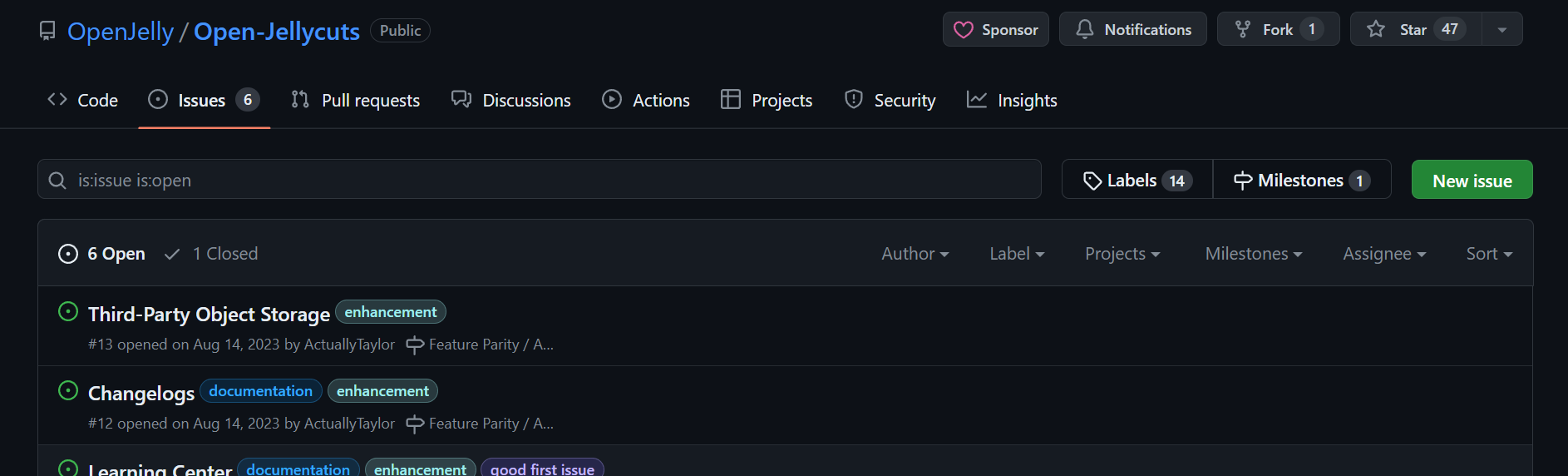
Task: Open the Code tab
Action: (x=82, y=100)
